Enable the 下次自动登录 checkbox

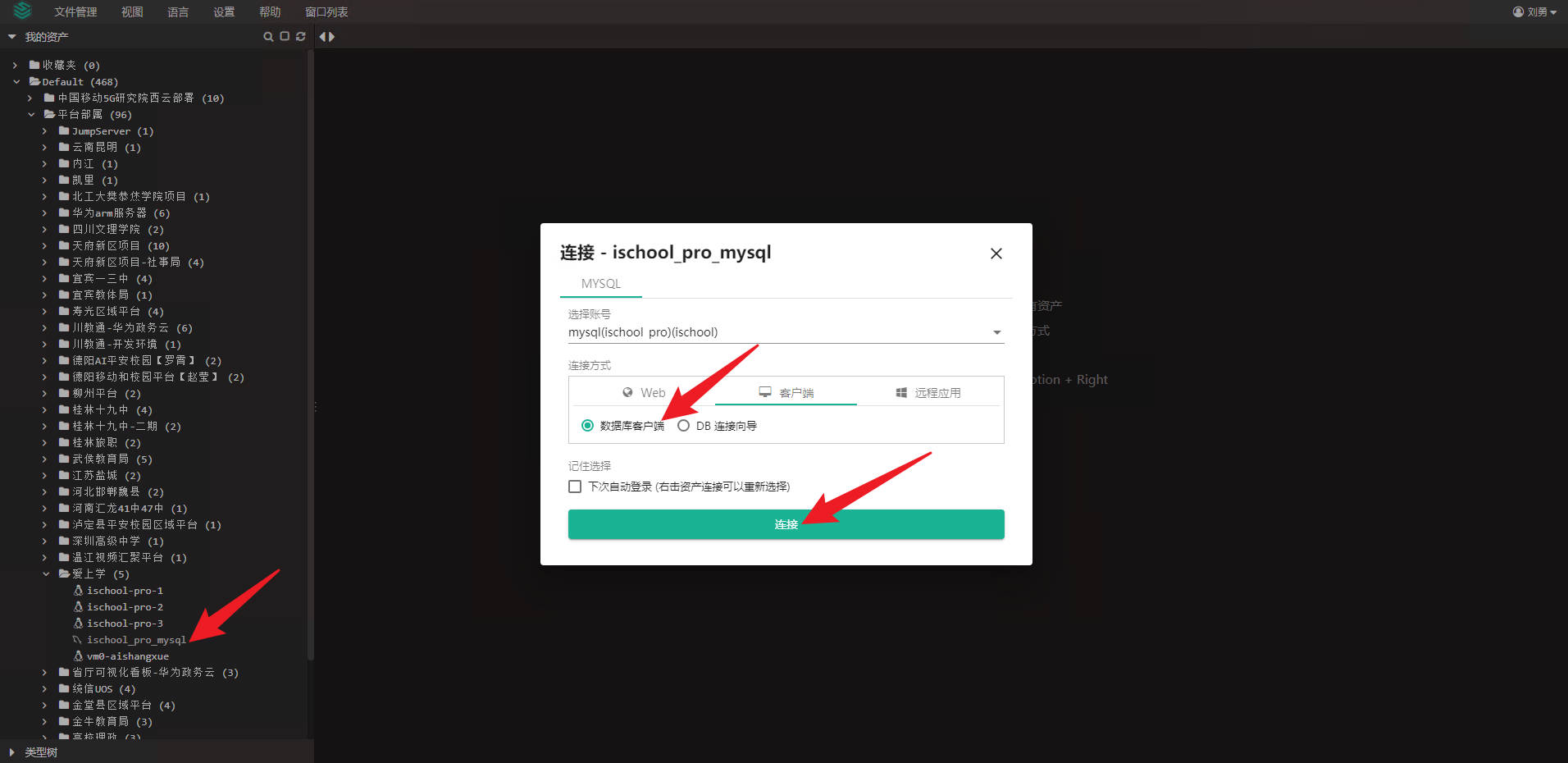[575, 487]
